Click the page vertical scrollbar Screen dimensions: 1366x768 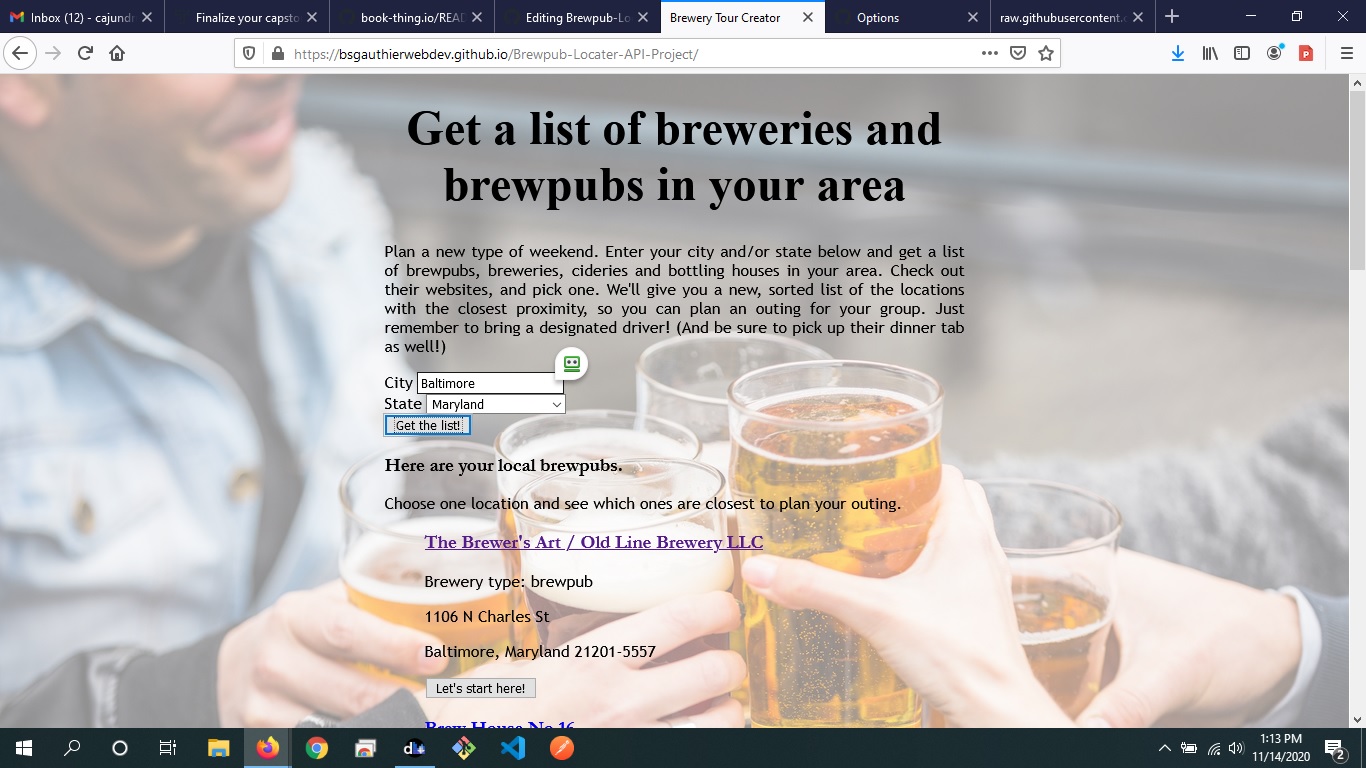(x=1357, y=180)
